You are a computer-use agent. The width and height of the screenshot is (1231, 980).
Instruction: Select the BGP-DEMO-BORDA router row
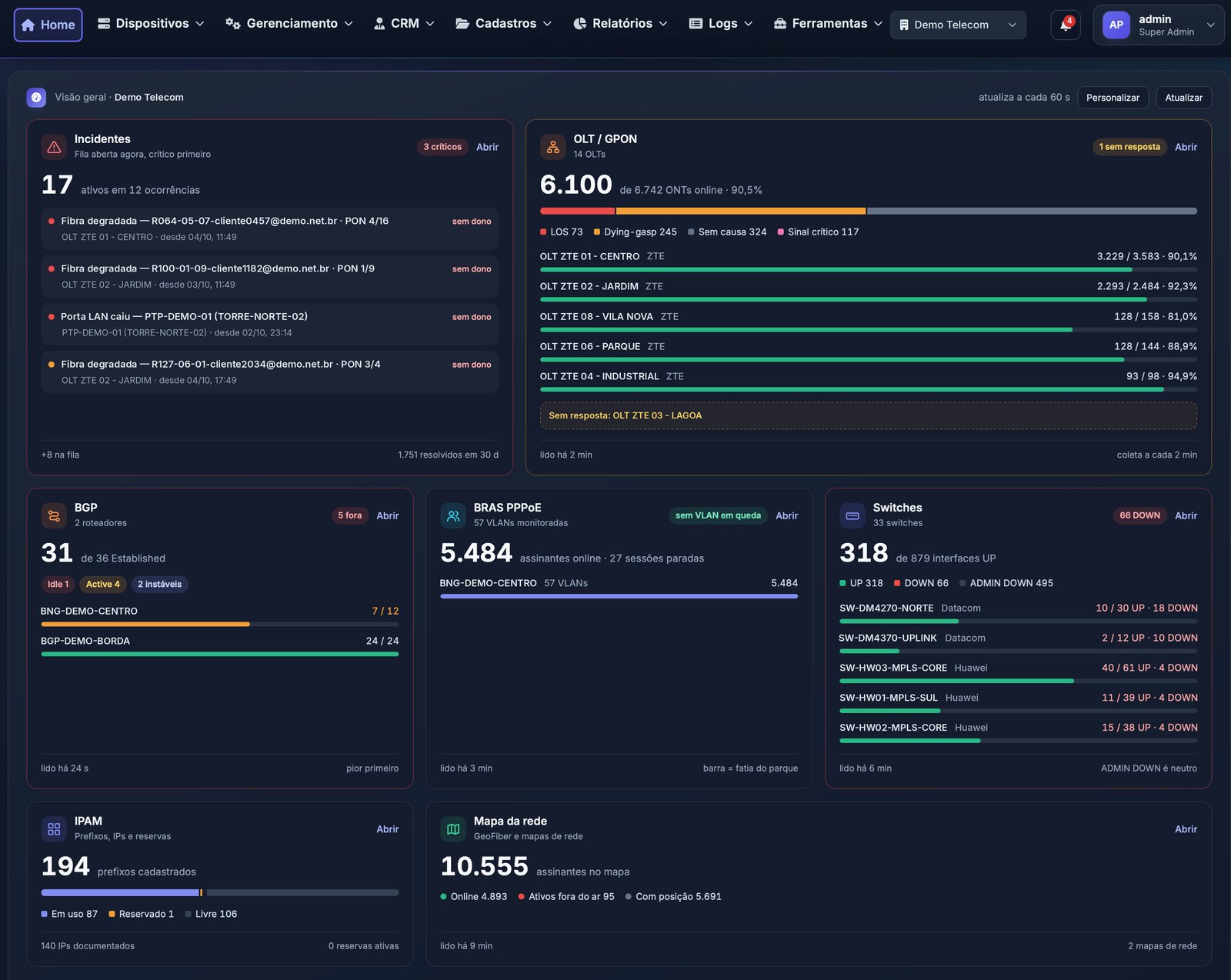tap(219, 646)
